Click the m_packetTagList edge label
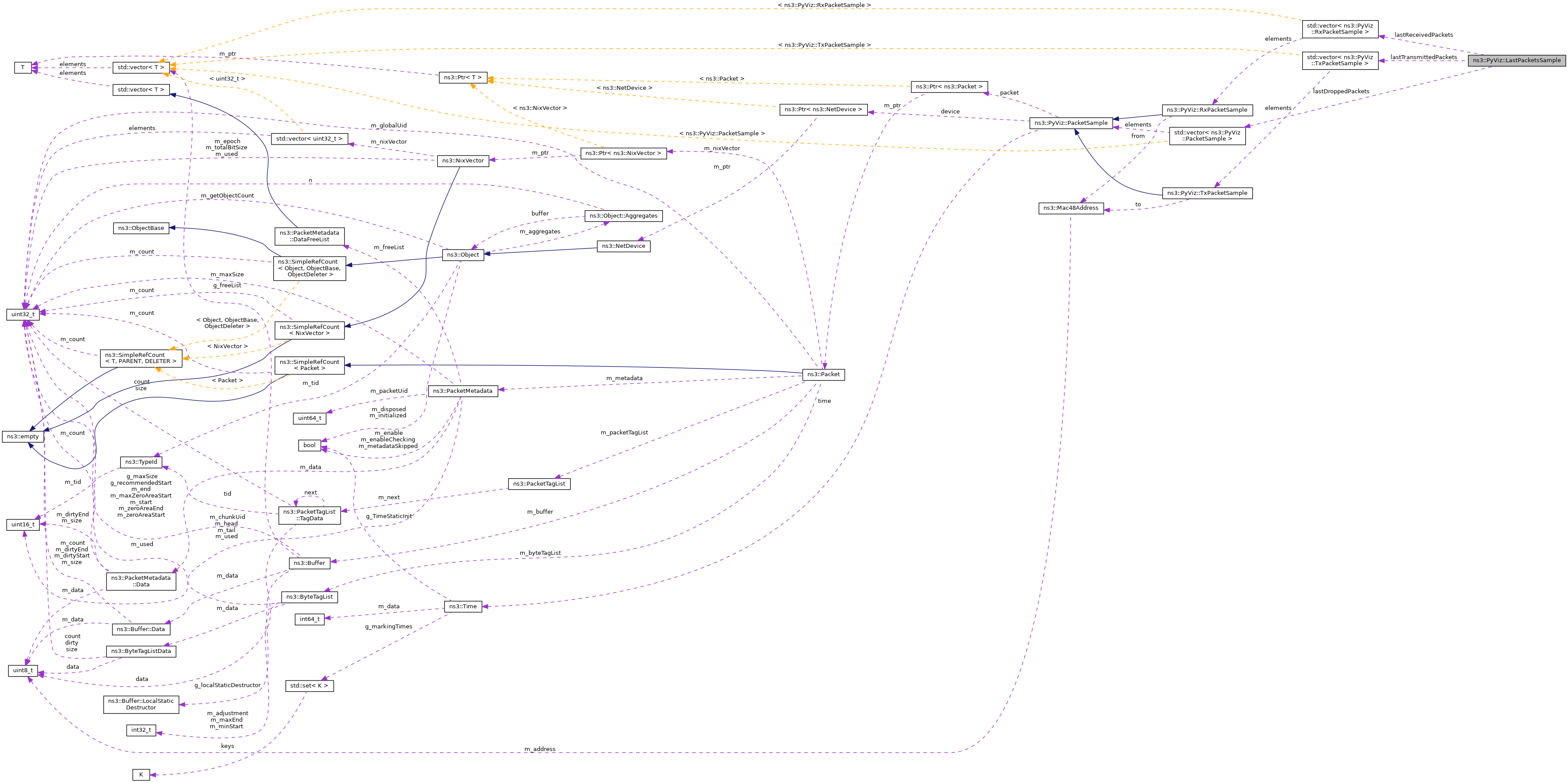Screen dimensions: 1568x783 tap(624, 432)
